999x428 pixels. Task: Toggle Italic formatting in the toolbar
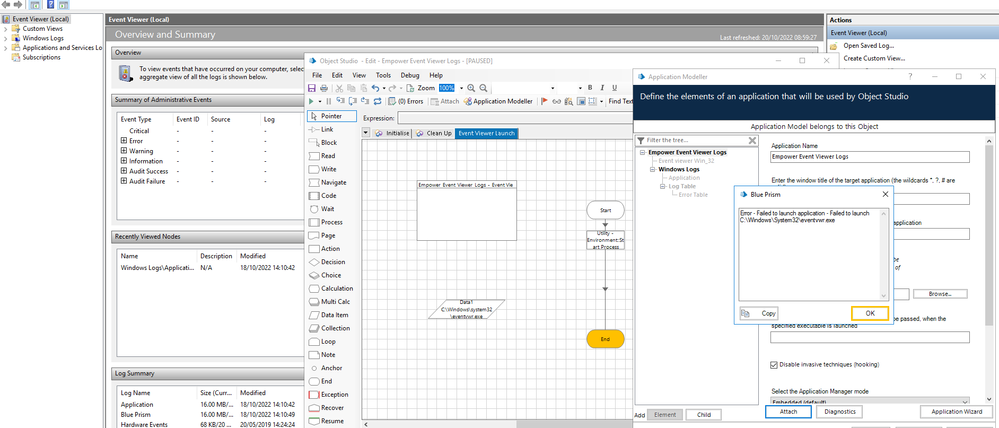(x=602, y=88)
